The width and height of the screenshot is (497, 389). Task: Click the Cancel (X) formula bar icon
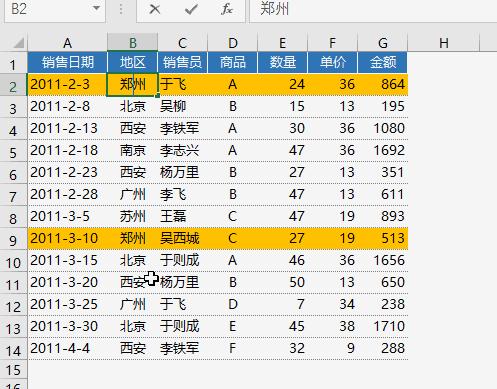pos(154,9)
